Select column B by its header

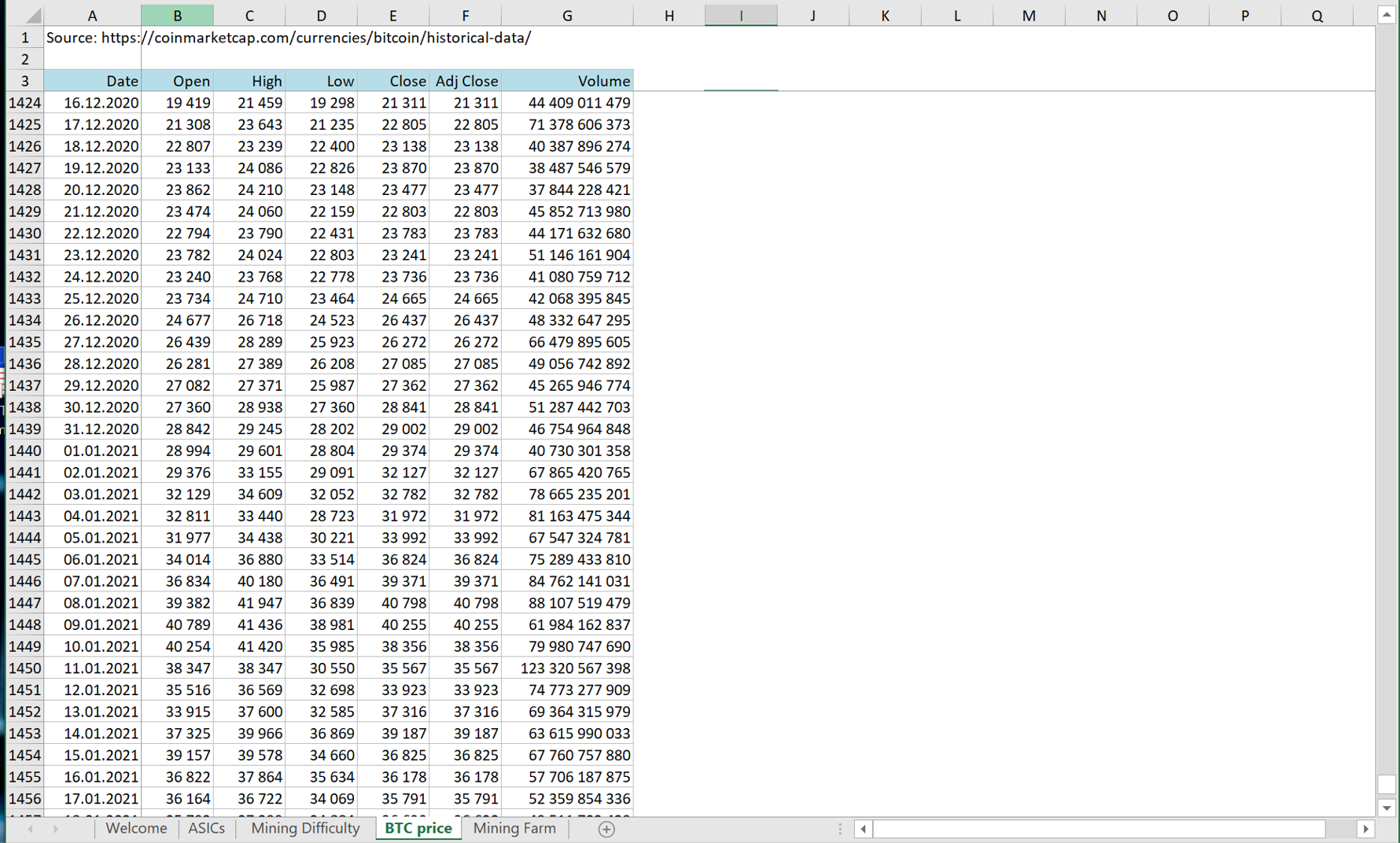click(x=177, y=14)
